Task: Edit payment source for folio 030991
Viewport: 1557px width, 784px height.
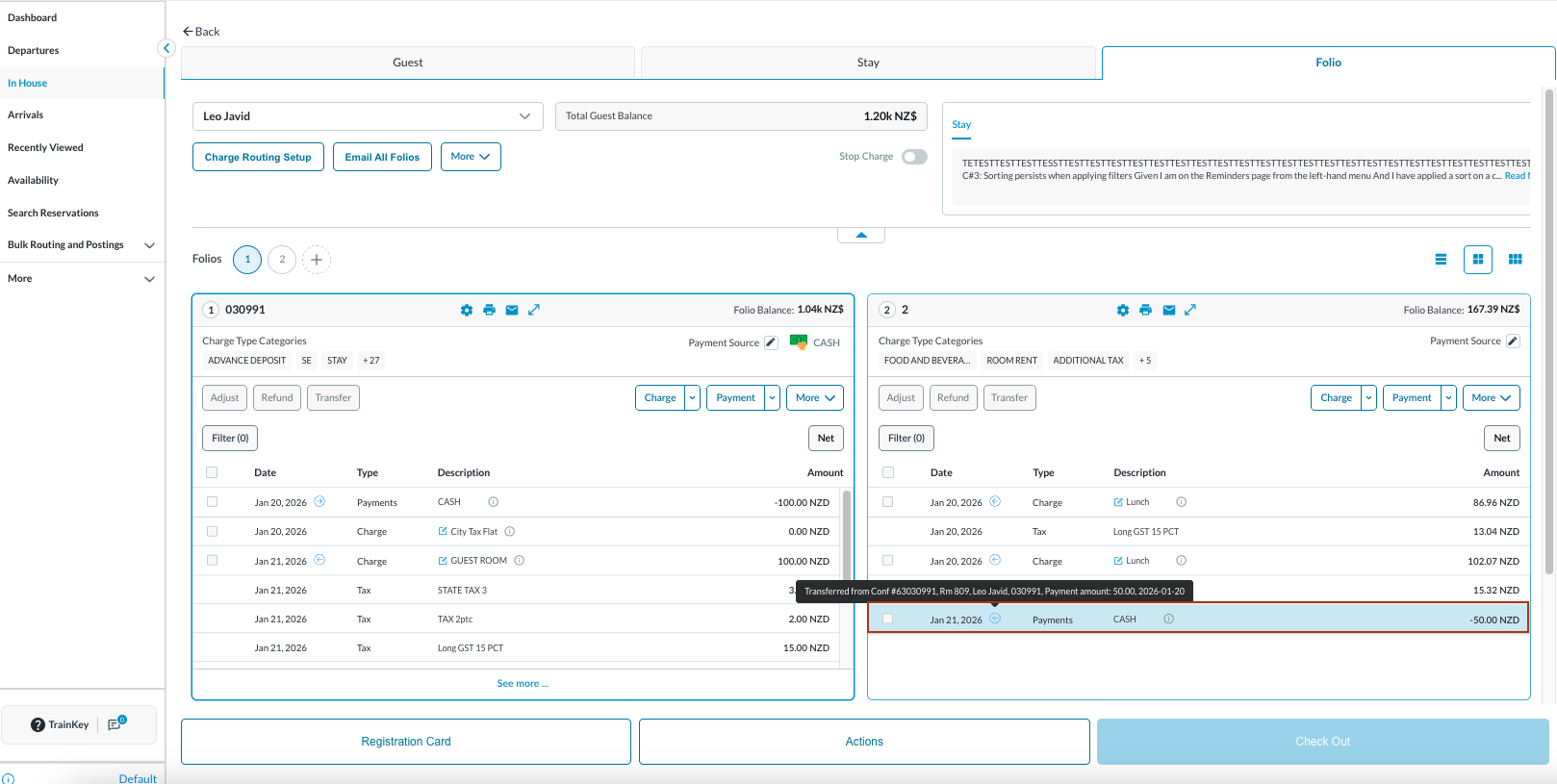Action: coord(771,342)
